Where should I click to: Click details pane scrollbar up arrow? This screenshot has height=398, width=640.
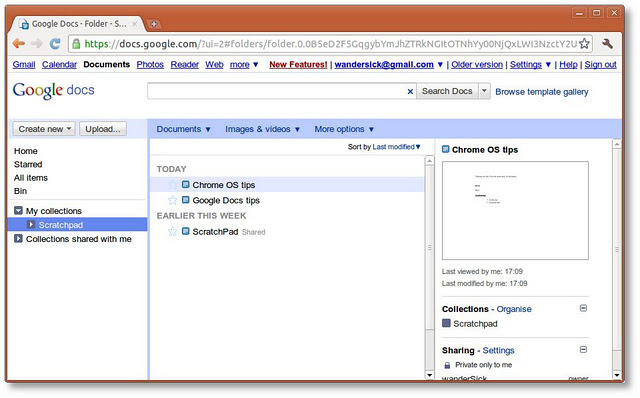pos(617,144)
